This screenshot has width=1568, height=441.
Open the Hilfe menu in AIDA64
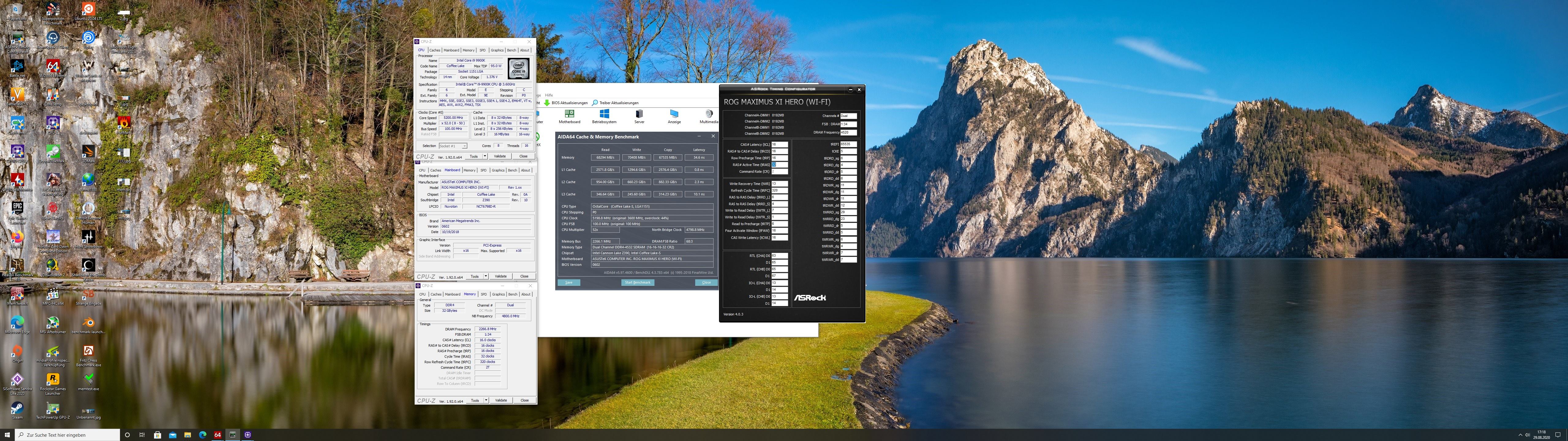[549, 95]
